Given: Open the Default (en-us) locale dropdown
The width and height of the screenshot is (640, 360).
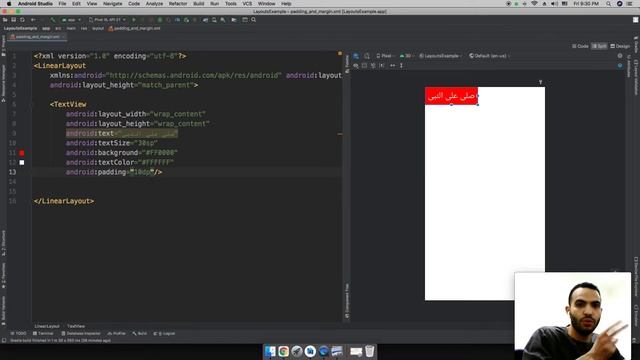Looking at the screenshot, I should click(x=489, y=56).
